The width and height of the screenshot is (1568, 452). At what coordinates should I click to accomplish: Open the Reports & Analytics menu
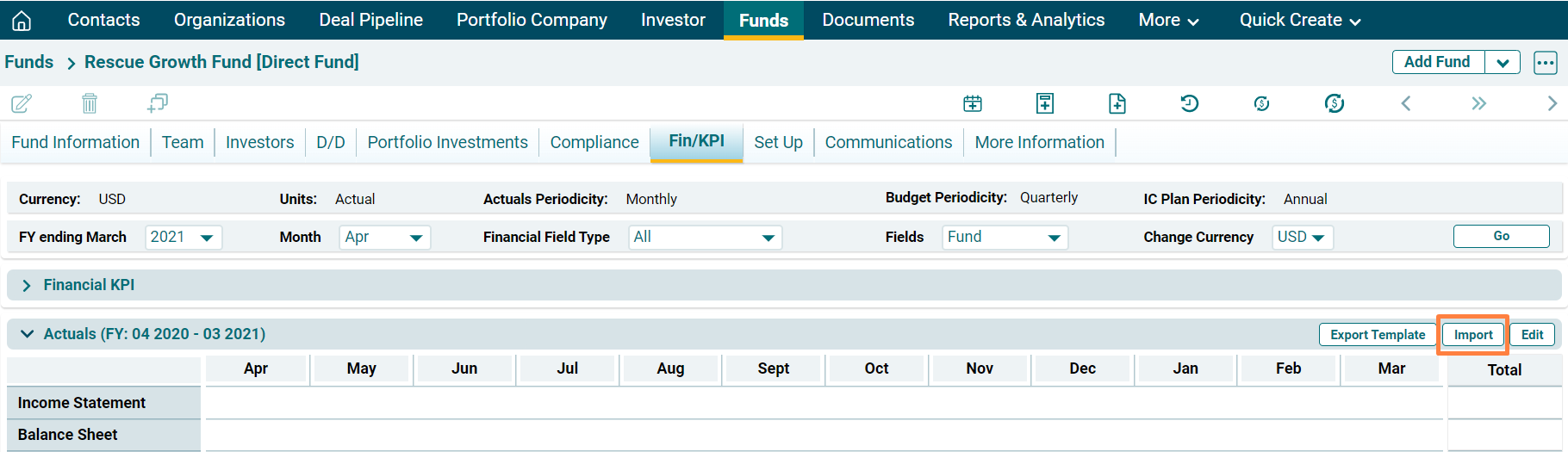[1026, 20]
